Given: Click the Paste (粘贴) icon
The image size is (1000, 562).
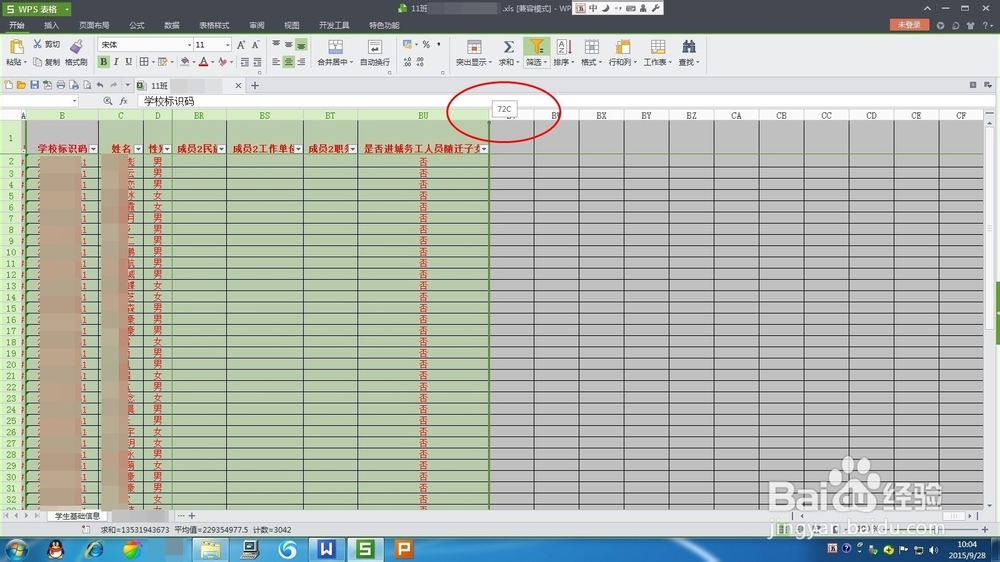Looking at the screenshot, I should click(16, 47).
